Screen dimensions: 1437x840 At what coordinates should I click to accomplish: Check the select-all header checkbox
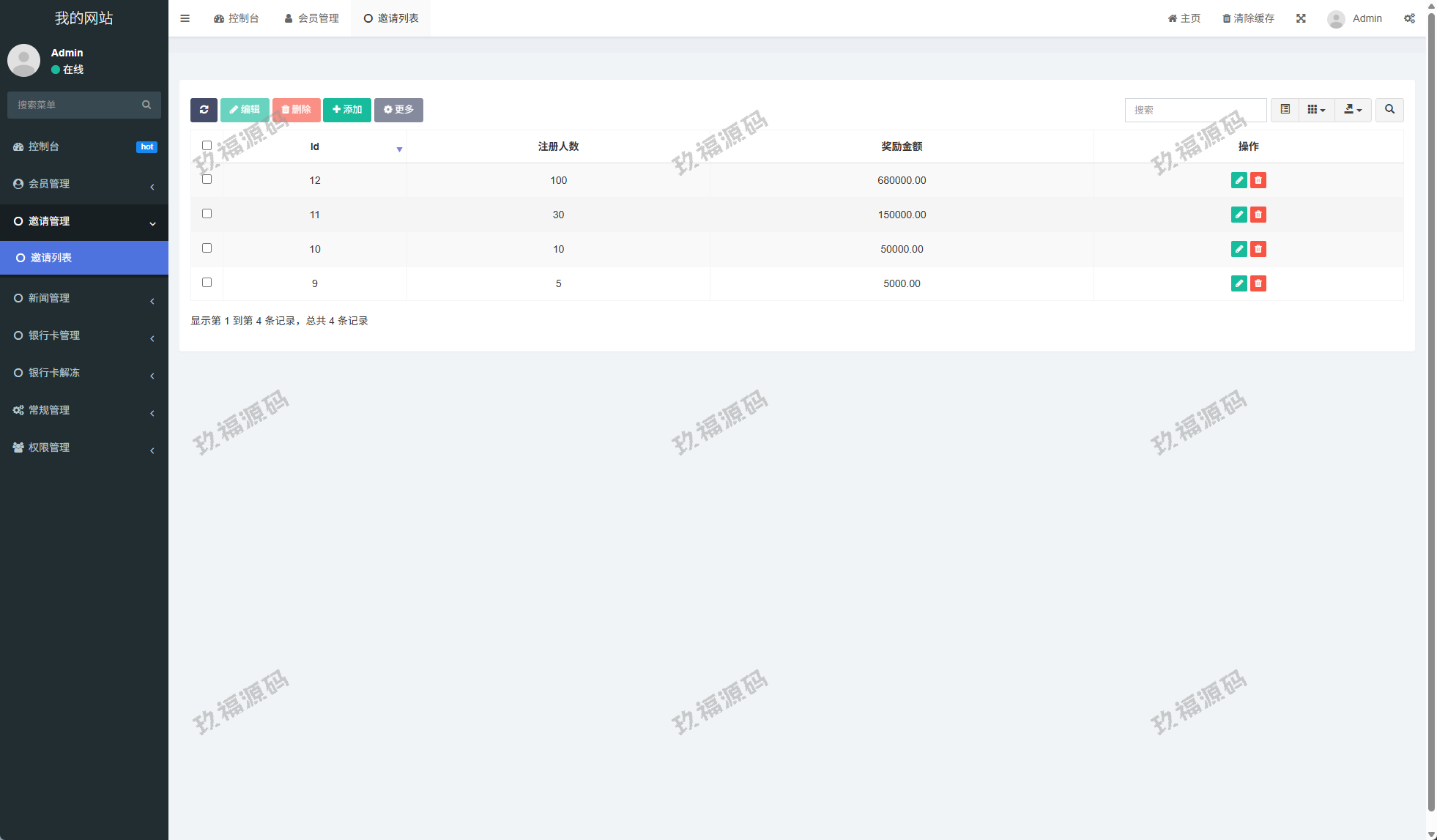(x=207, y=146)
